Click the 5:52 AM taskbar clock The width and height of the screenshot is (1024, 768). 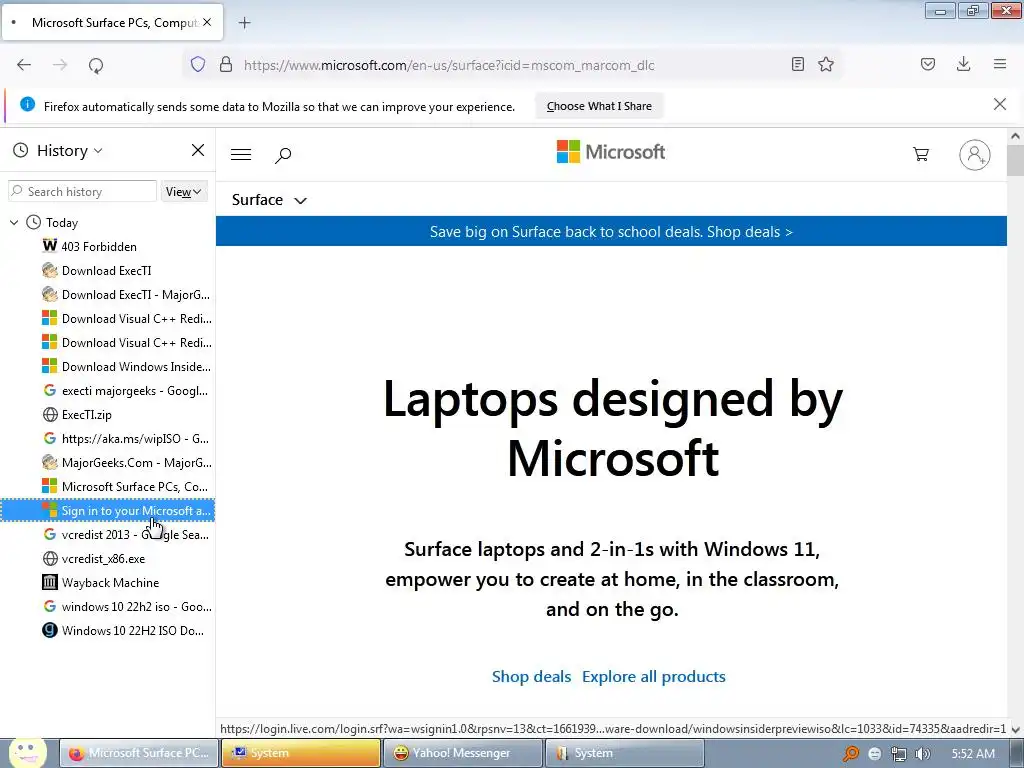(x=973, y=754)
